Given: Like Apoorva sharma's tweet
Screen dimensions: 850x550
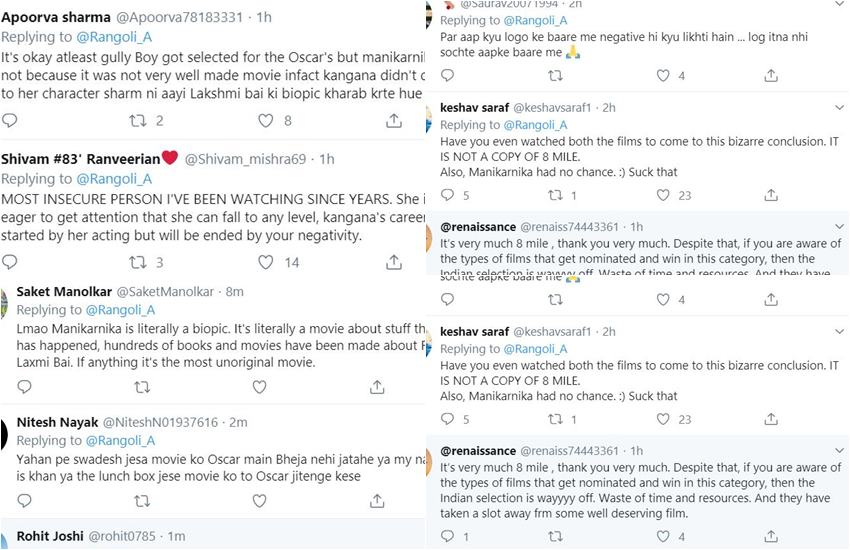Looking at the screenshot, I should click(x=266, y=120).
